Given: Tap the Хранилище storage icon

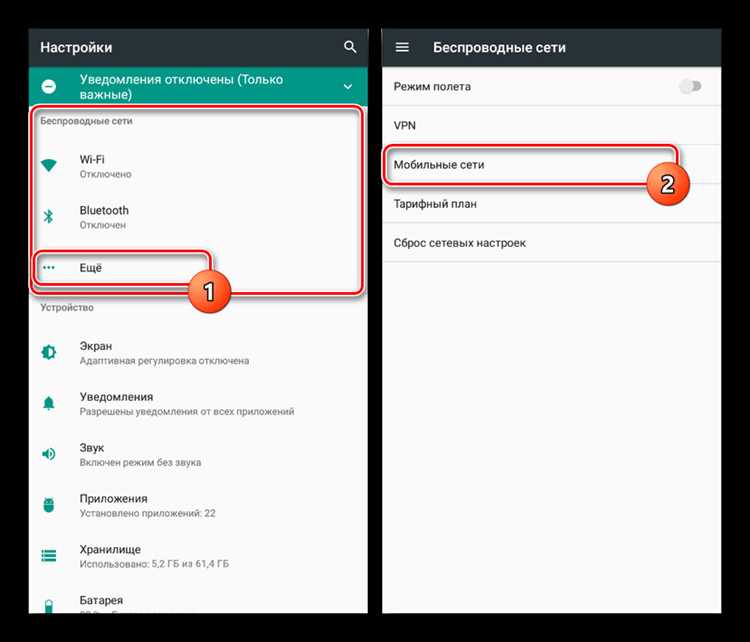Looking at the screenshot, I should pos(49,556).
